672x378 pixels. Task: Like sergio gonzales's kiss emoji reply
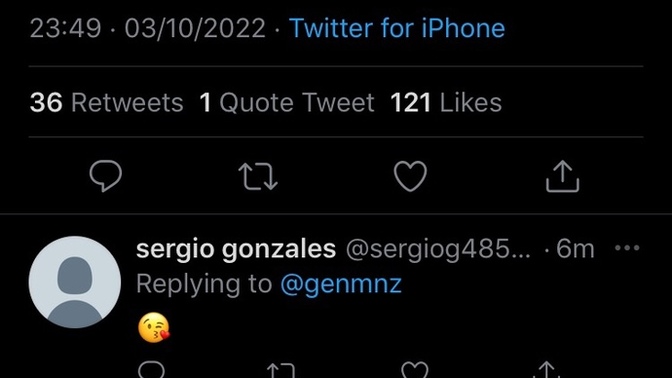pyautogui.click(x=414, y=370)
